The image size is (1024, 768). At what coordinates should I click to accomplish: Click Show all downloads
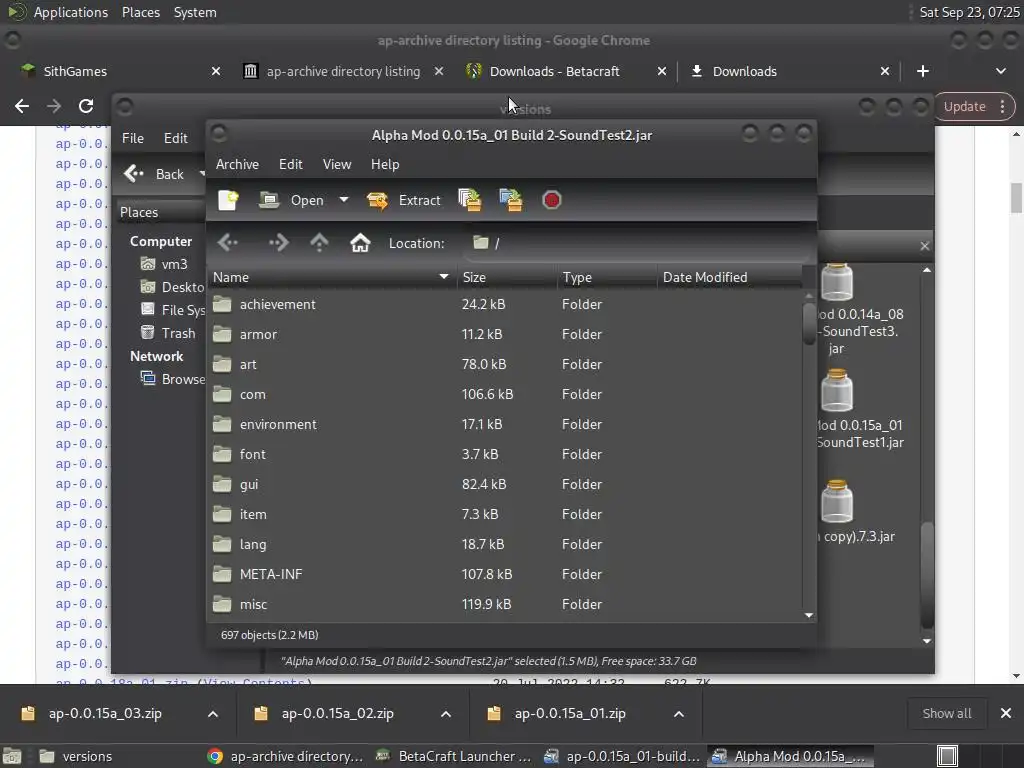[947, 714]
